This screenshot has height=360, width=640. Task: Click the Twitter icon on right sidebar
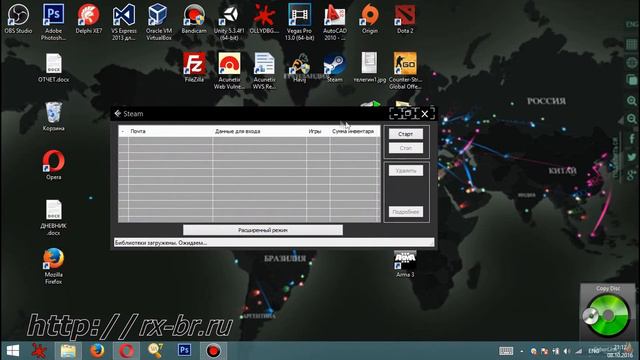click(x=631, y=157)
